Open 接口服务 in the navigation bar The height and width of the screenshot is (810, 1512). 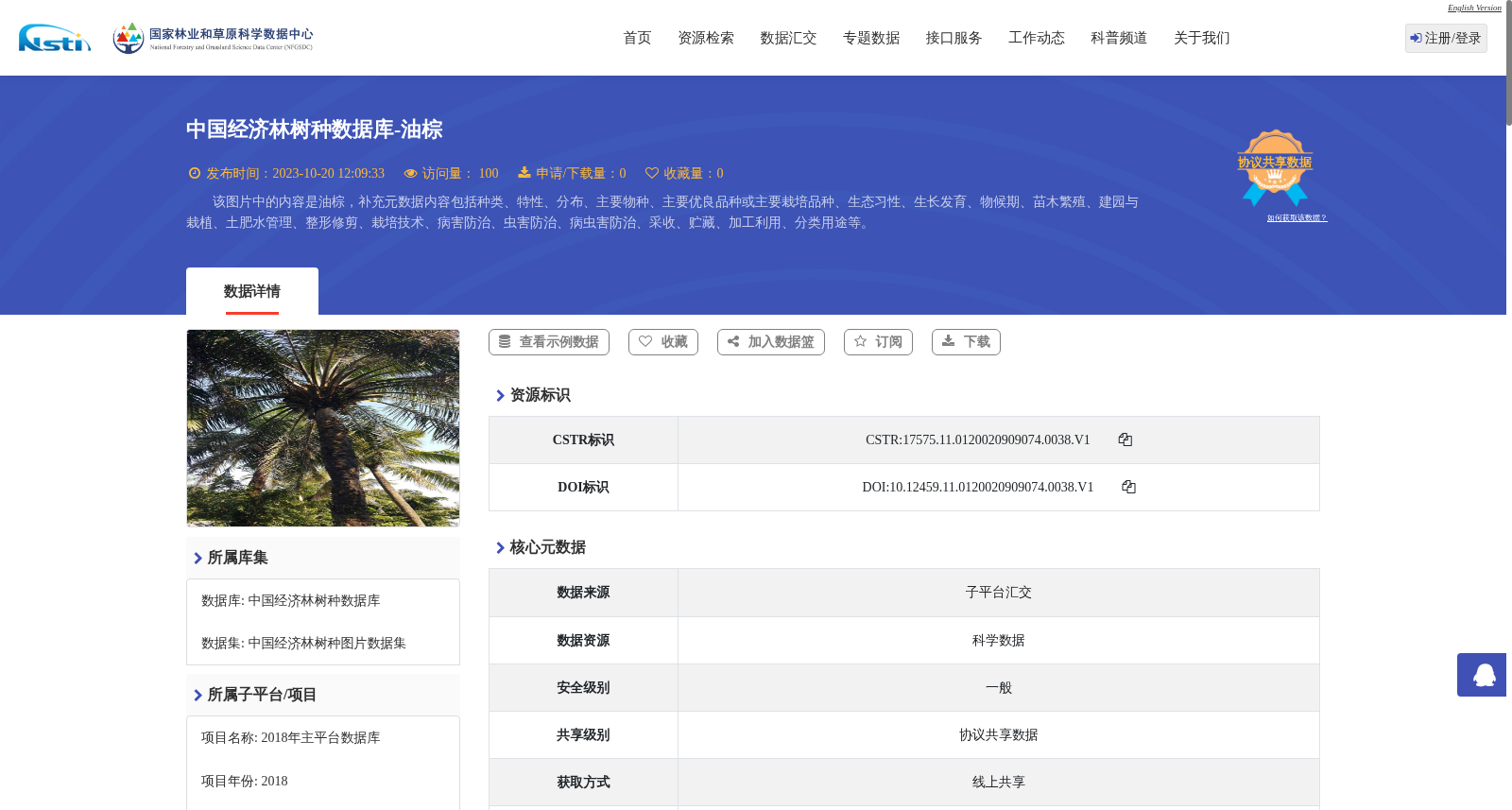pyautogui.click(x=954, y=38)
